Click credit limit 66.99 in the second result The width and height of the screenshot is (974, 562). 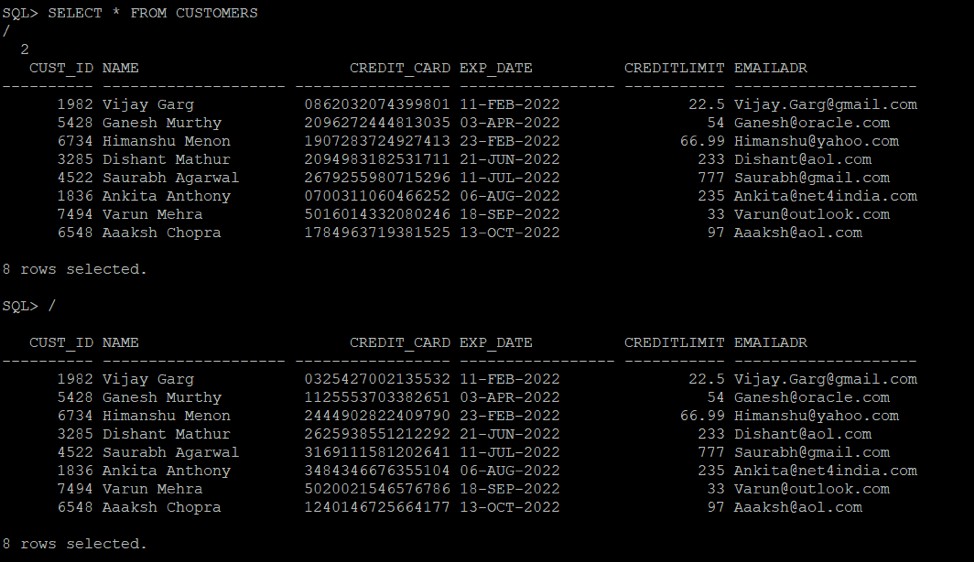(x=702, y=415)
